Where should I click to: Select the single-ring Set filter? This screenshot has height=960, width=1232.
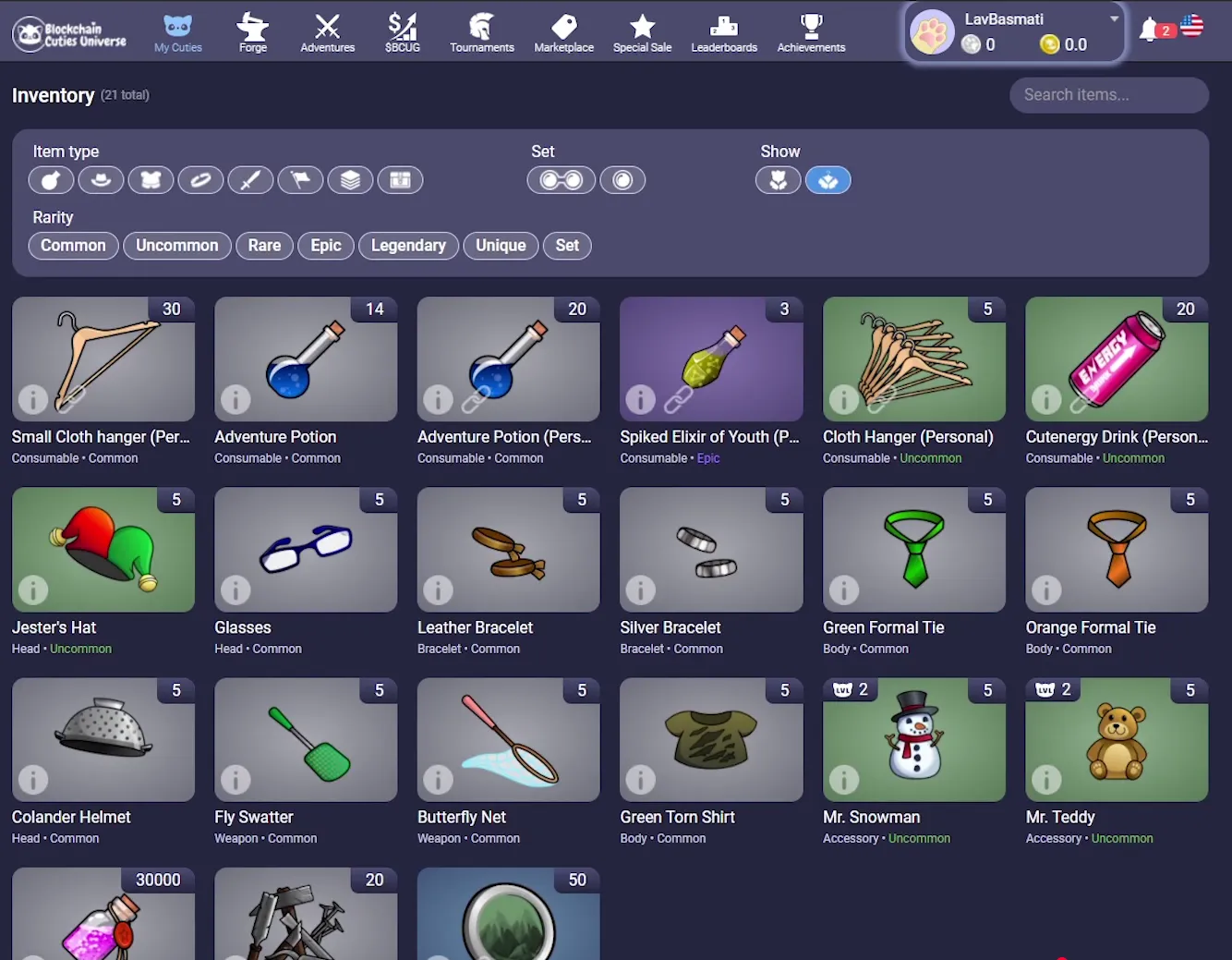pyautogui.click(x=623, y=180)
